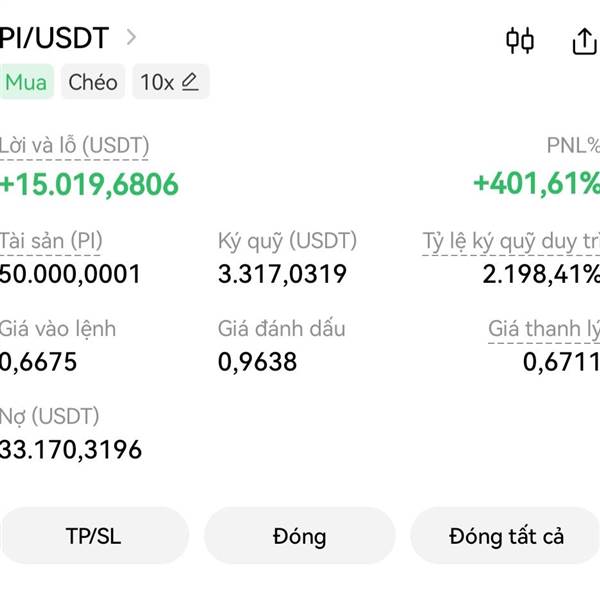Click the Đóng tất cả button
Image resolution: width=600 pixels, height=600 pixels.
coord(506,536)
